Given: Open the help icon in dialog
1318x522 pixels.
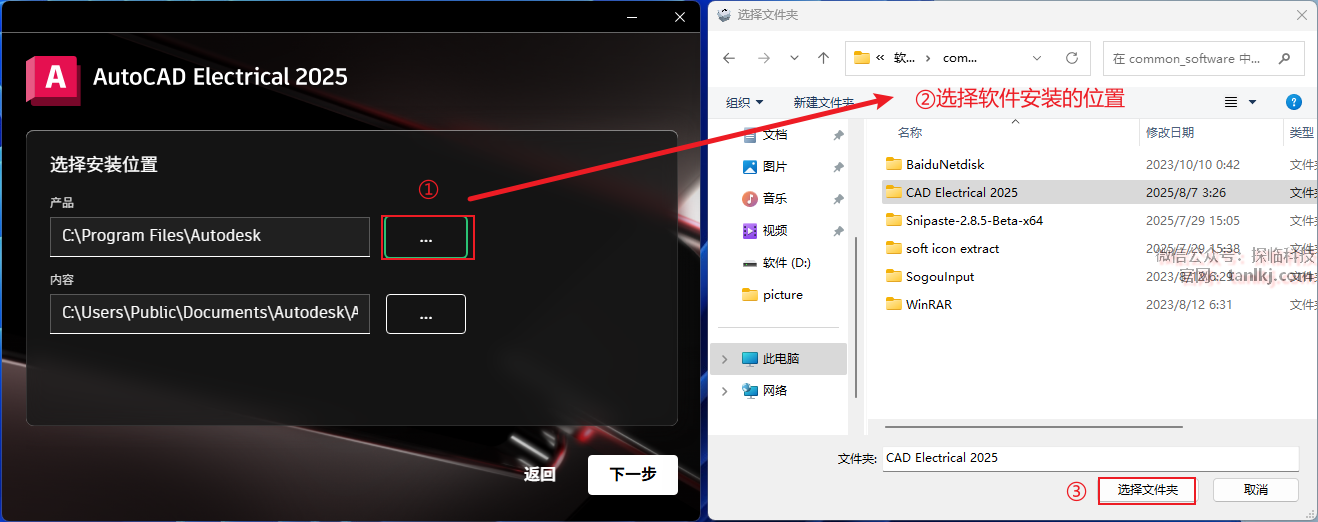Looking at the screenshot, I should [1294, 102].
